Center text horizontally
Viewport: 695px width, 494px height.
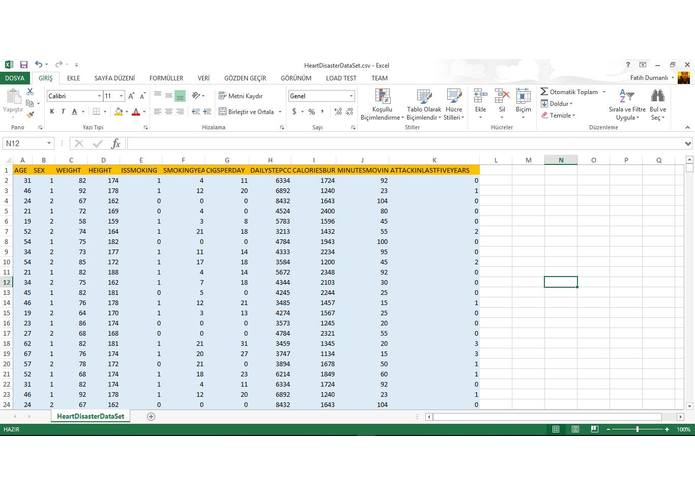pos(169,112)
